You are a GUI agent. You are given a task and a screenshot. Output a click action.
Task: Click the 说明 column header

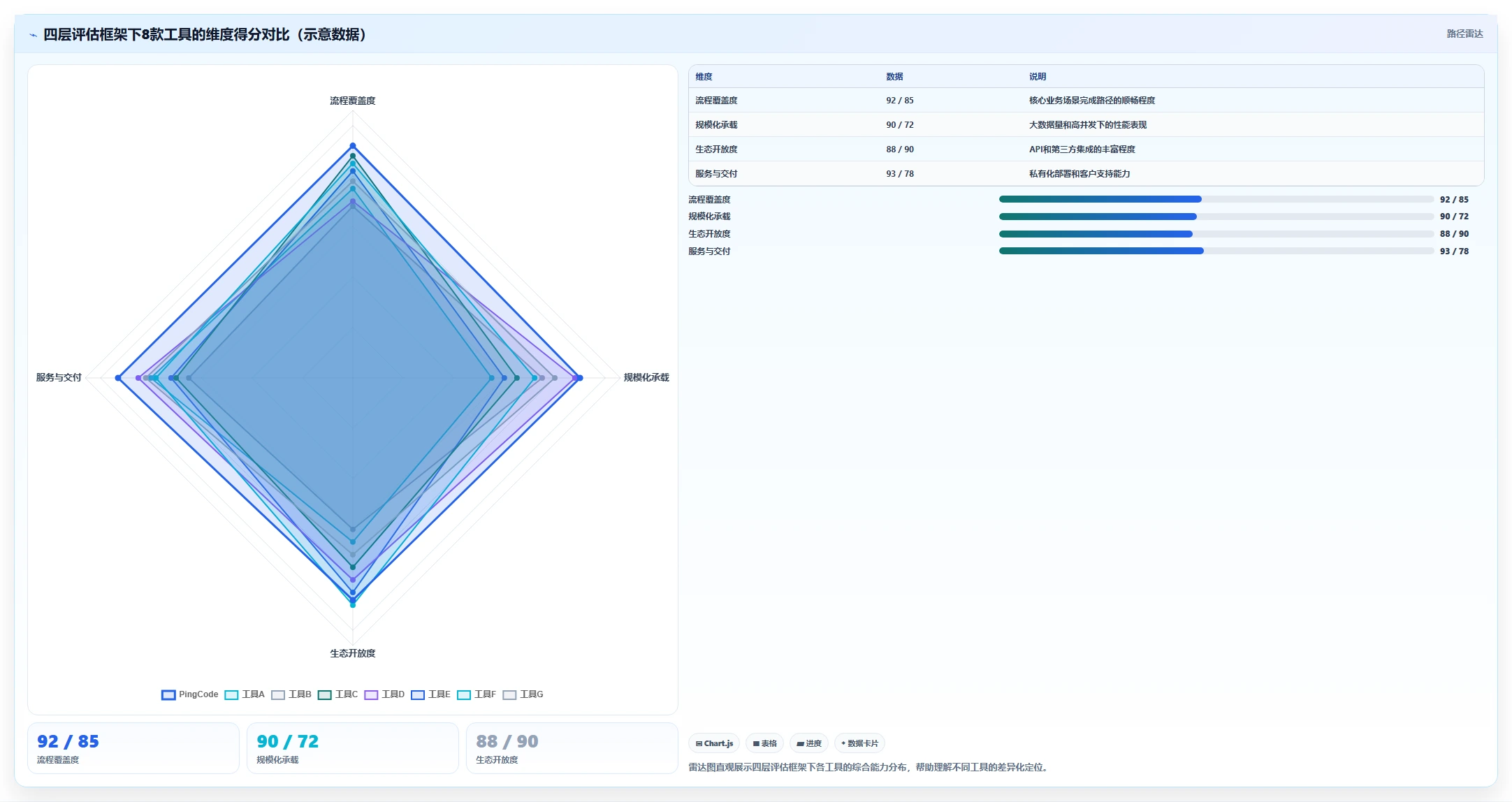click(1038, 77)
